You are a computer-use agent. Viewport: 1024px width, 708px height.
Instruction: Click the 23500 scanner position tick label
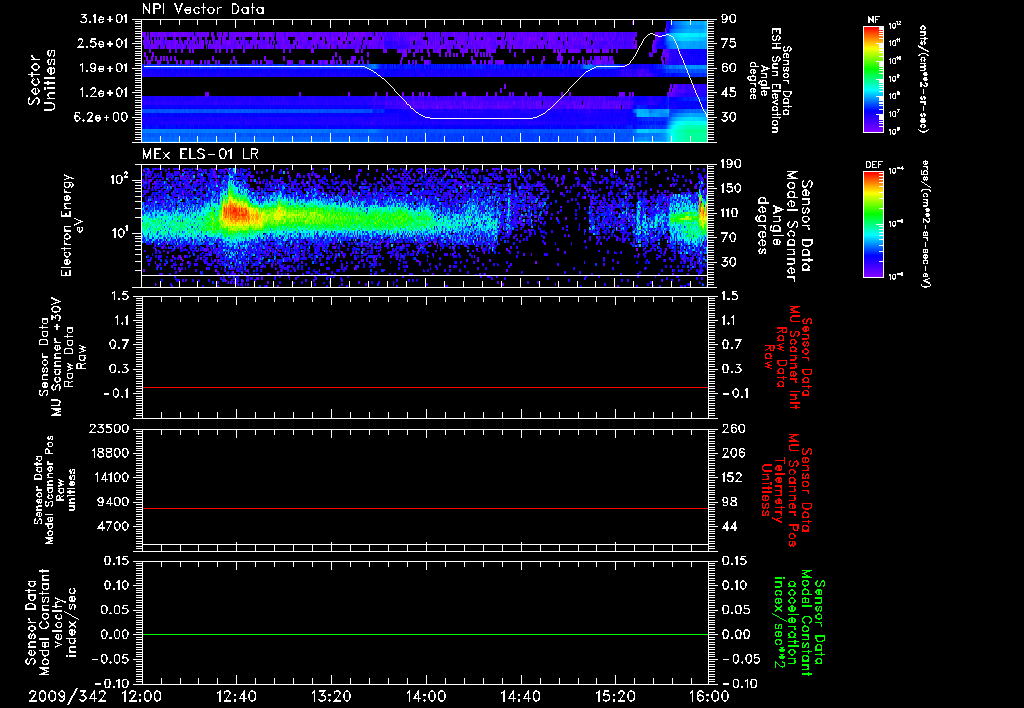(x=108, y=428)
